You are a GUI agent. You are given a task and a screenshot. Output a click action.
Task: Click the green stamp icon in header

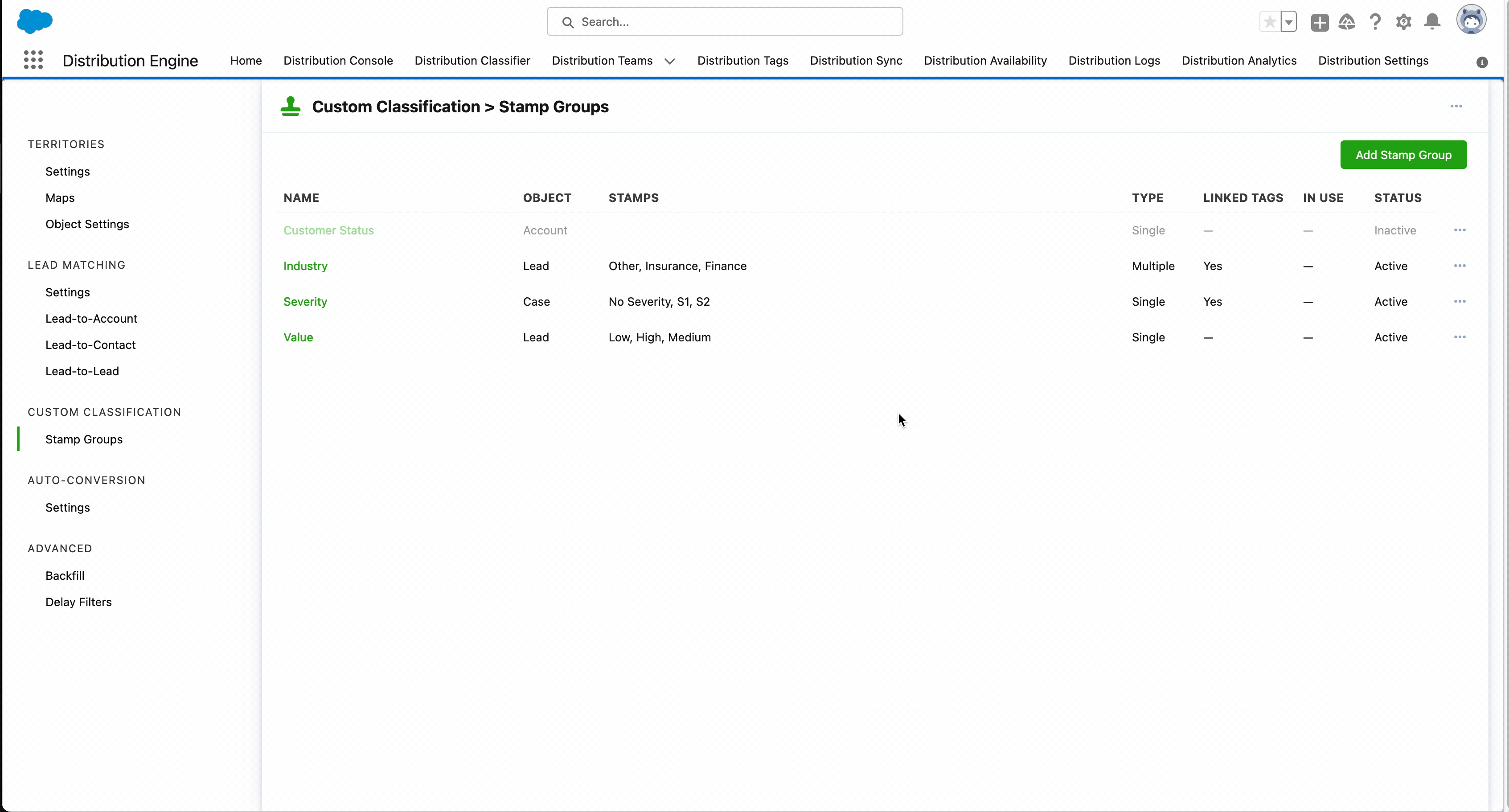click(x=291, y=107)
